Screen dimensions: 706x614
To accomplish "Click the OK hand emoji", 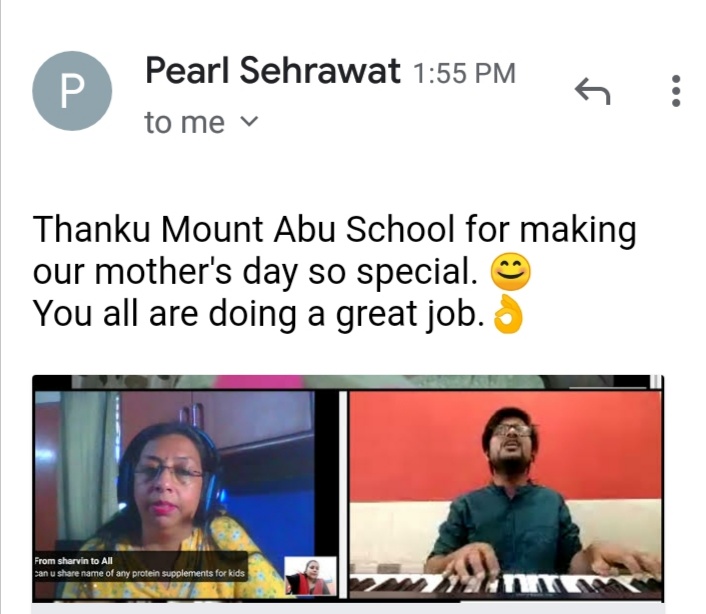I will click(508, 314).
